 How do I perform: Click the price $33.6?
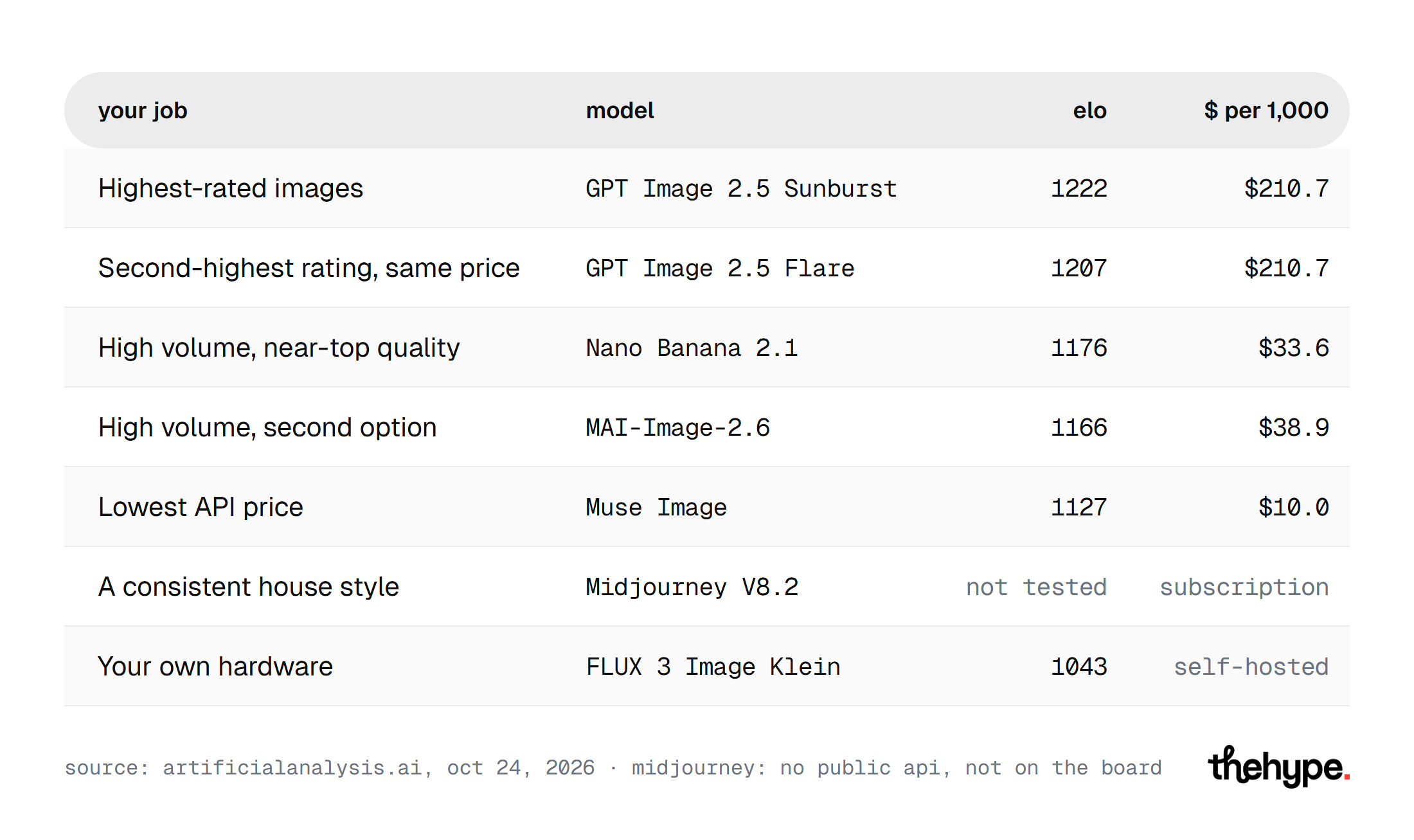point(1293,348)
